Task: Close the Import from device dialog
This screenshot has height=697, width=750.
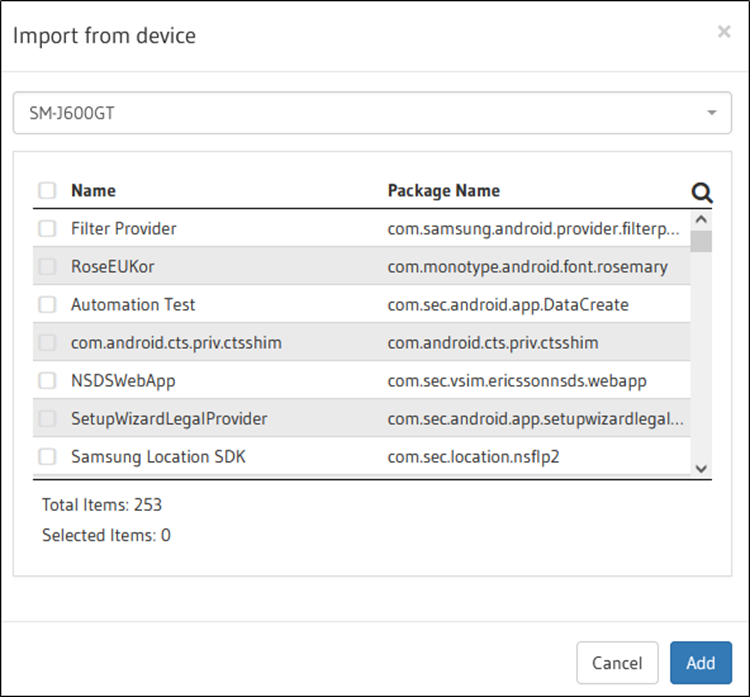Action: (724, 32)
